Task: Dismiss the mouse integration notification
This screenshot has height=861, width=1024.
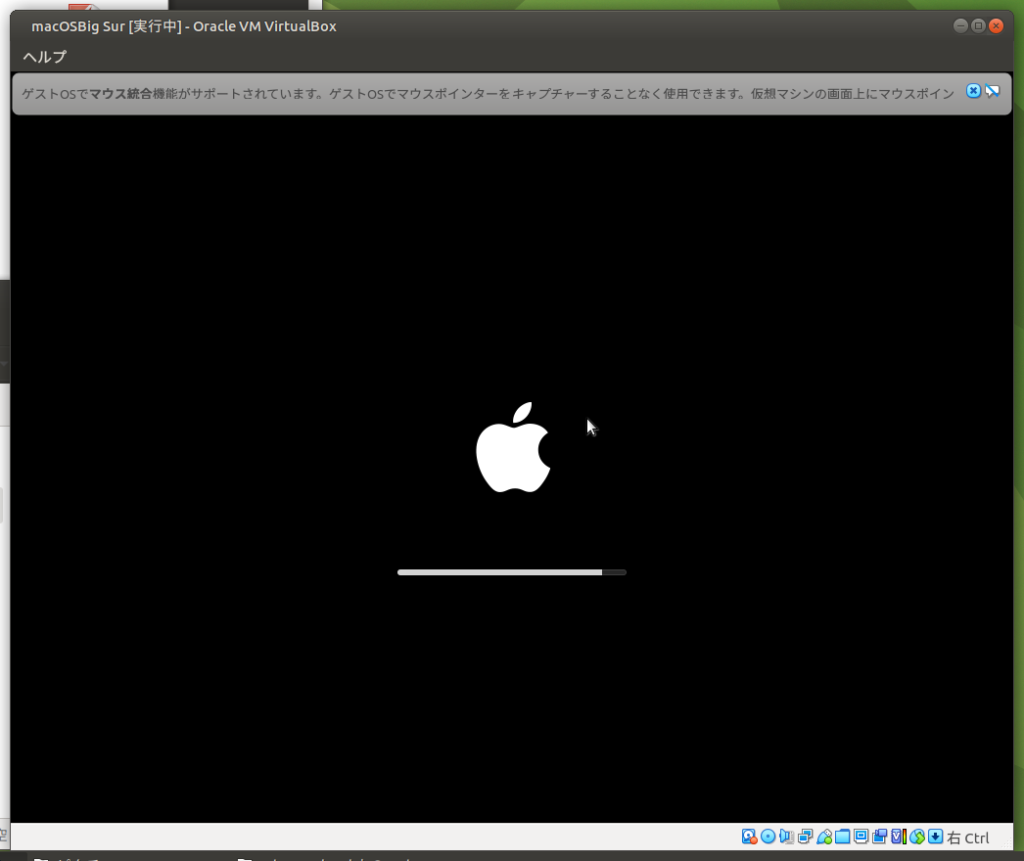Action: point(973,91)
